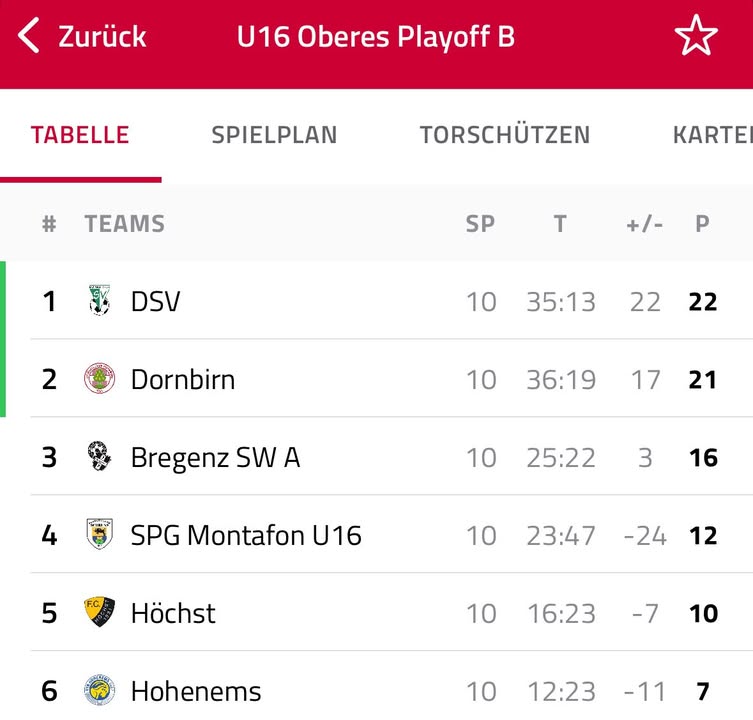Open Dornbirn team name in table

click(183, 379)
